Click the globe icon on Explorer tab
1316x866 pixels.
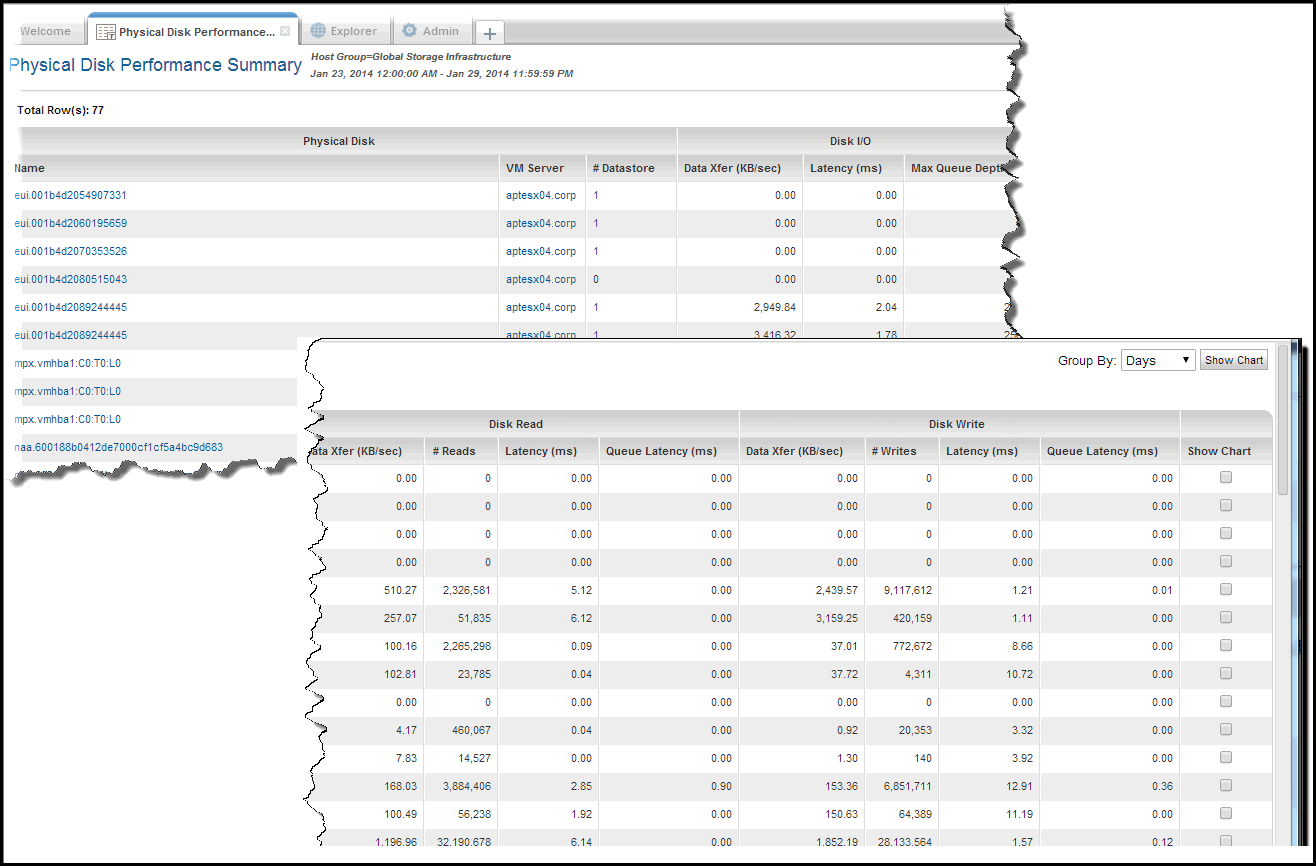tap(318, 31)
